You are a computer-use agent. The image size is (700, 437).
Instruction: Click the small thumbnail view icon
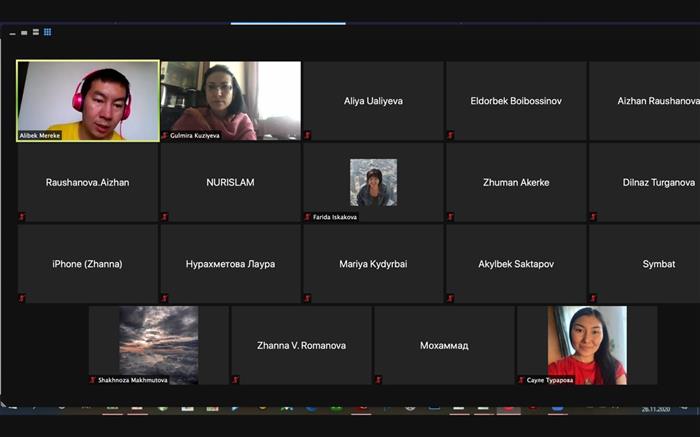click(x=24, y=32)
